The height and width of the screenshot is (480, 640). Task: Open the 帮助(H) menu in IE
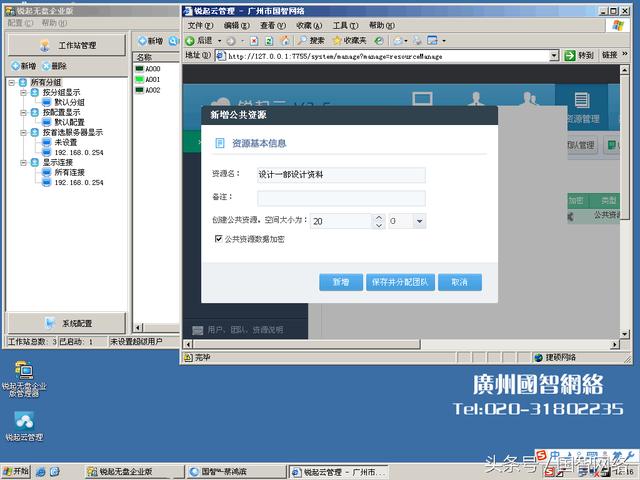[x=382, y=25]
